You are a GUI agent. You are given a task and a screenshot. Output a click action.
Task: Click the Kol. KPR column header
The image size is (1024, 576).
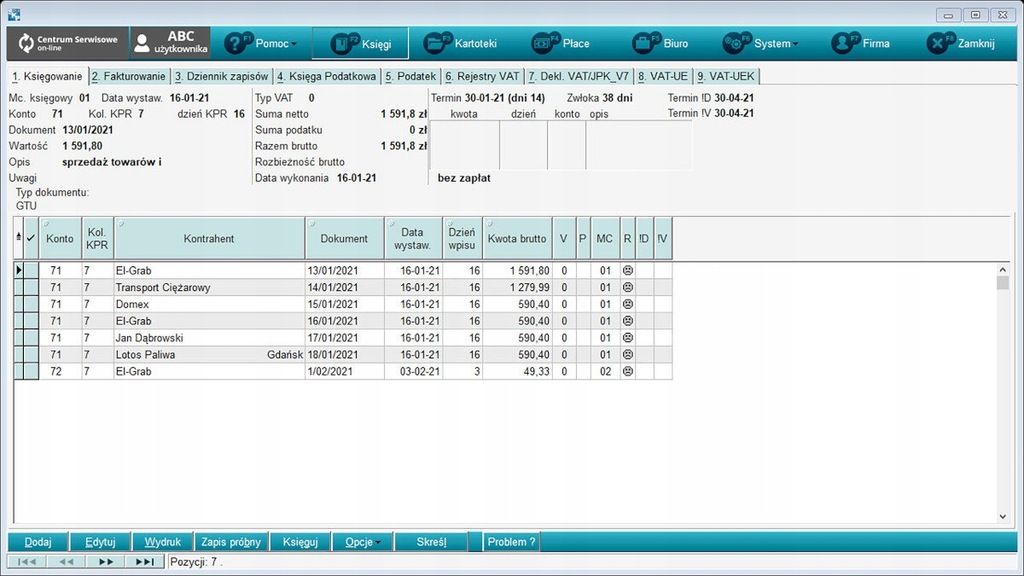pos(97,239)
